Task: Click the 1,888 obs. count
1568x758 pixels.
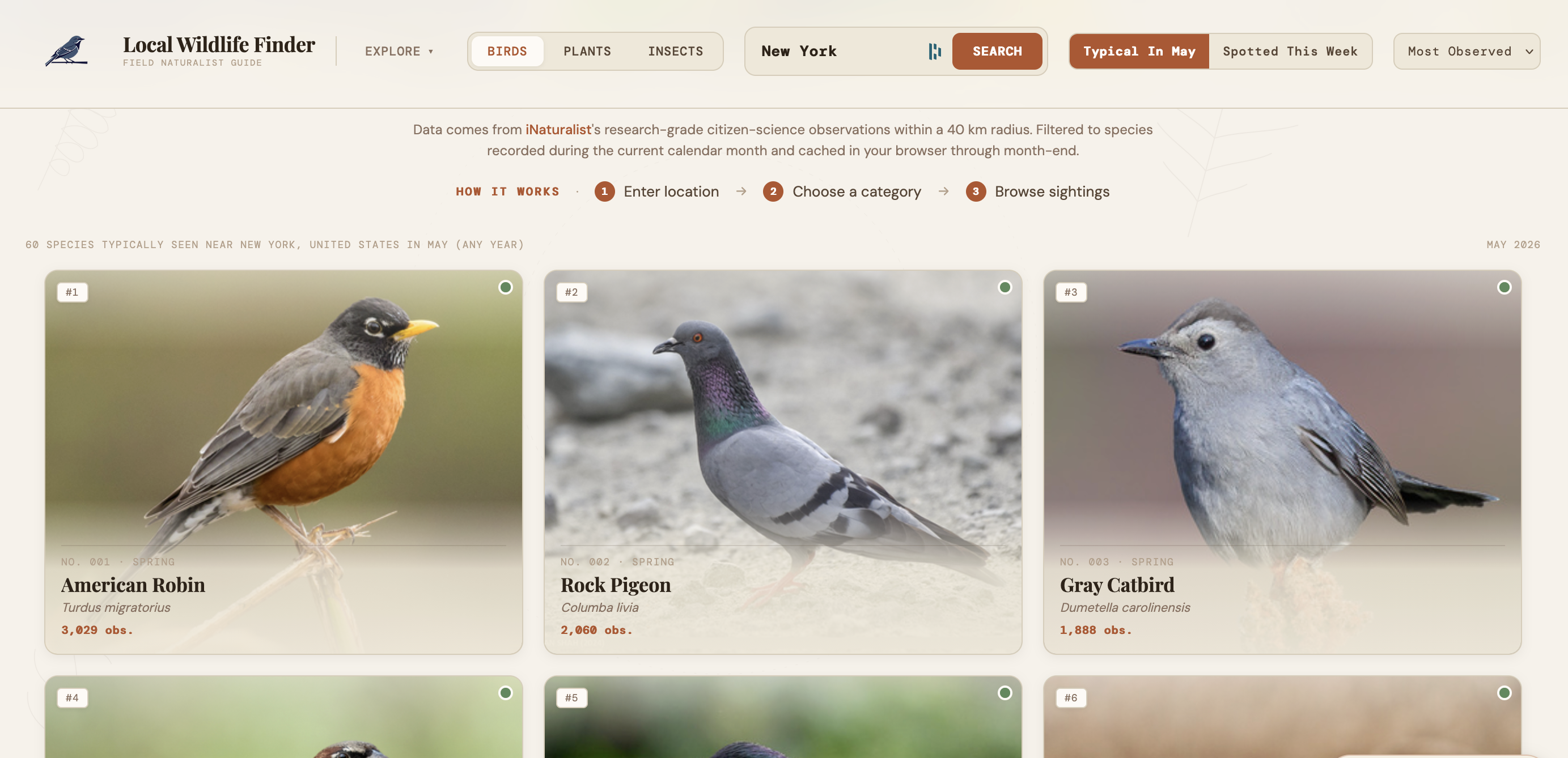Action: coord(1096,629)
